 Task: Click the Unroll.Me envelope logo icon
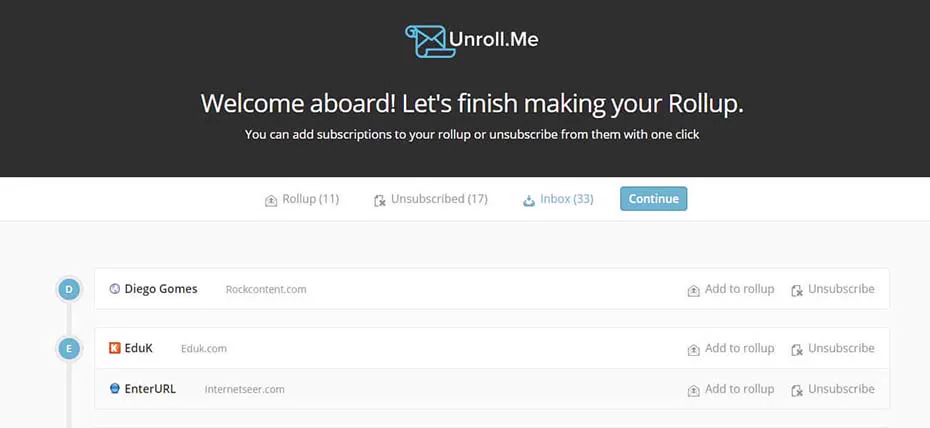(x=430, y=41)
